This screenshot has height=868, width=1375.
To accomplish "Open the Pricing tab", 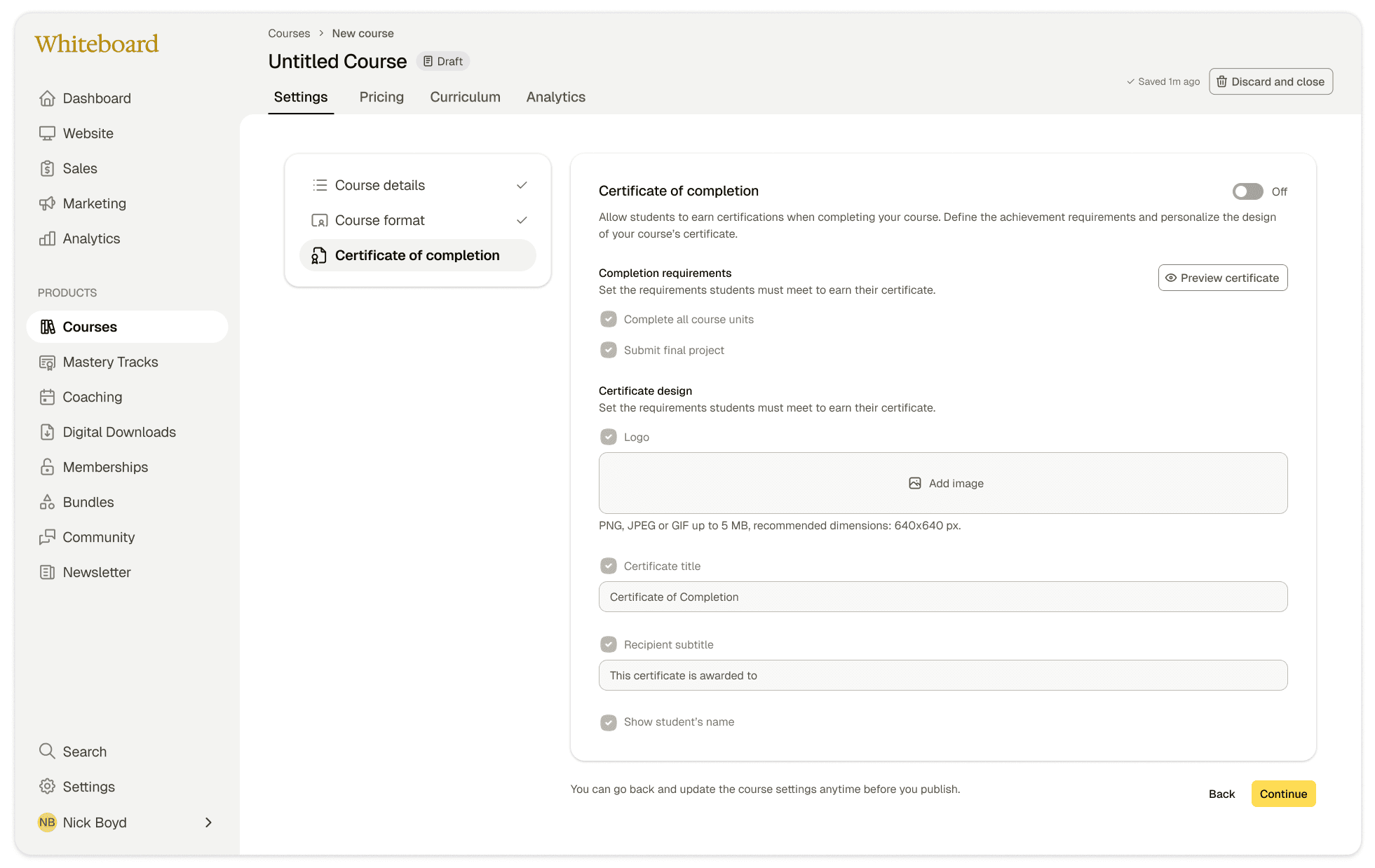I will [x=381, y=97].
